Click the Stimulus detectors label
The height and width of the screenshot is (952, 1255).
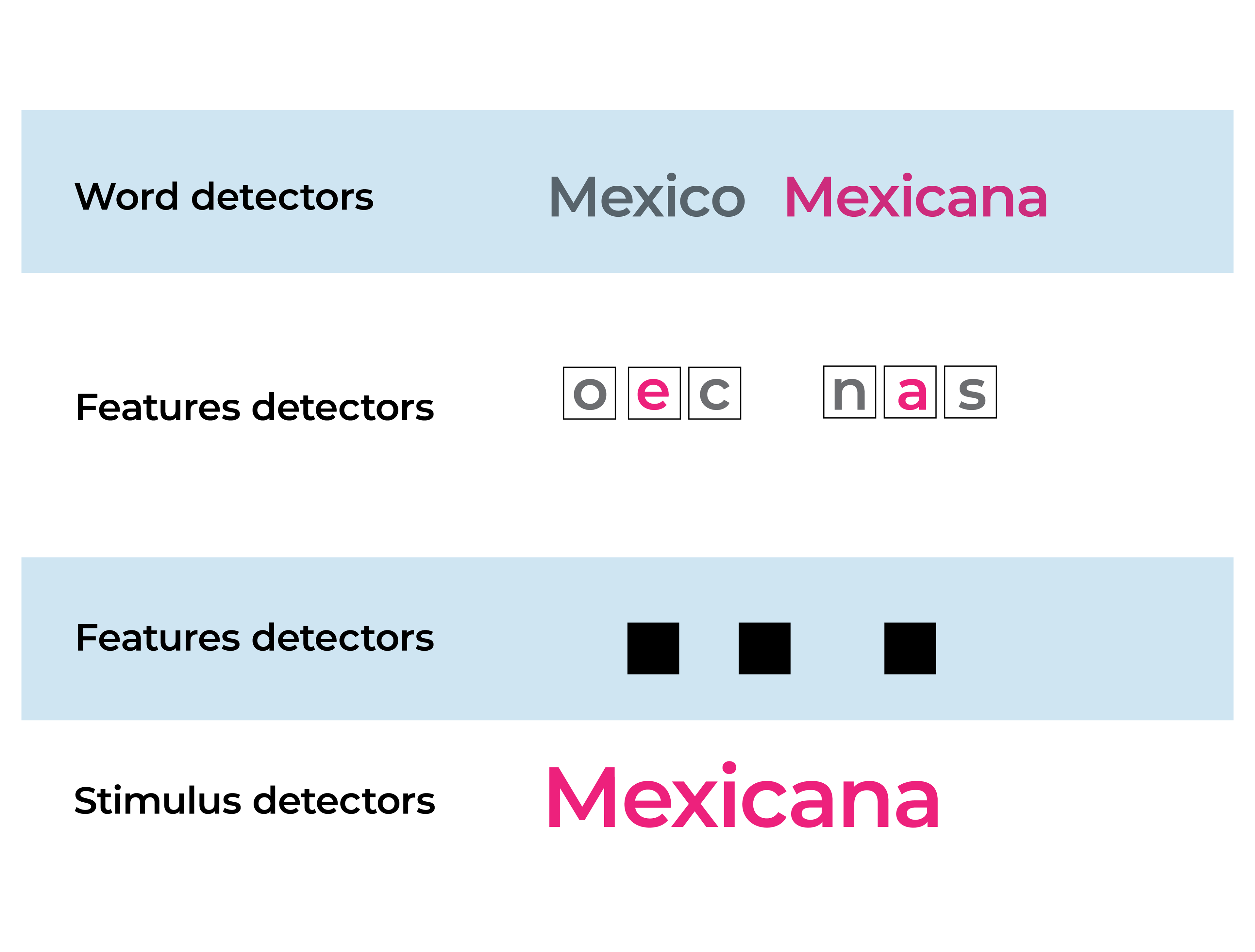pos(255,800)
